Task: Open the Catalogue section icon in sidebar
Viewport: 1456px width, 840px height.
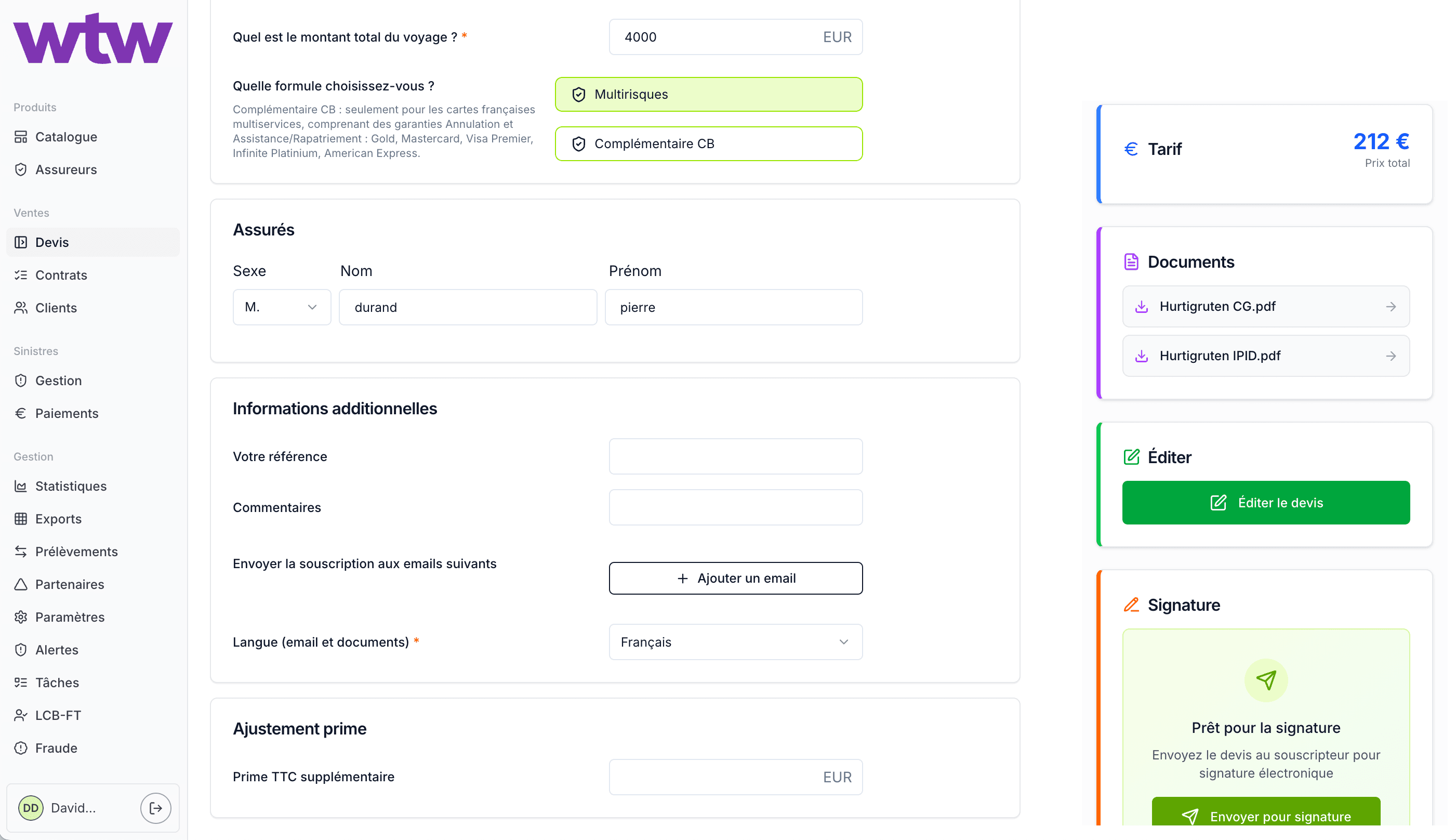Action: coord(21,137)
